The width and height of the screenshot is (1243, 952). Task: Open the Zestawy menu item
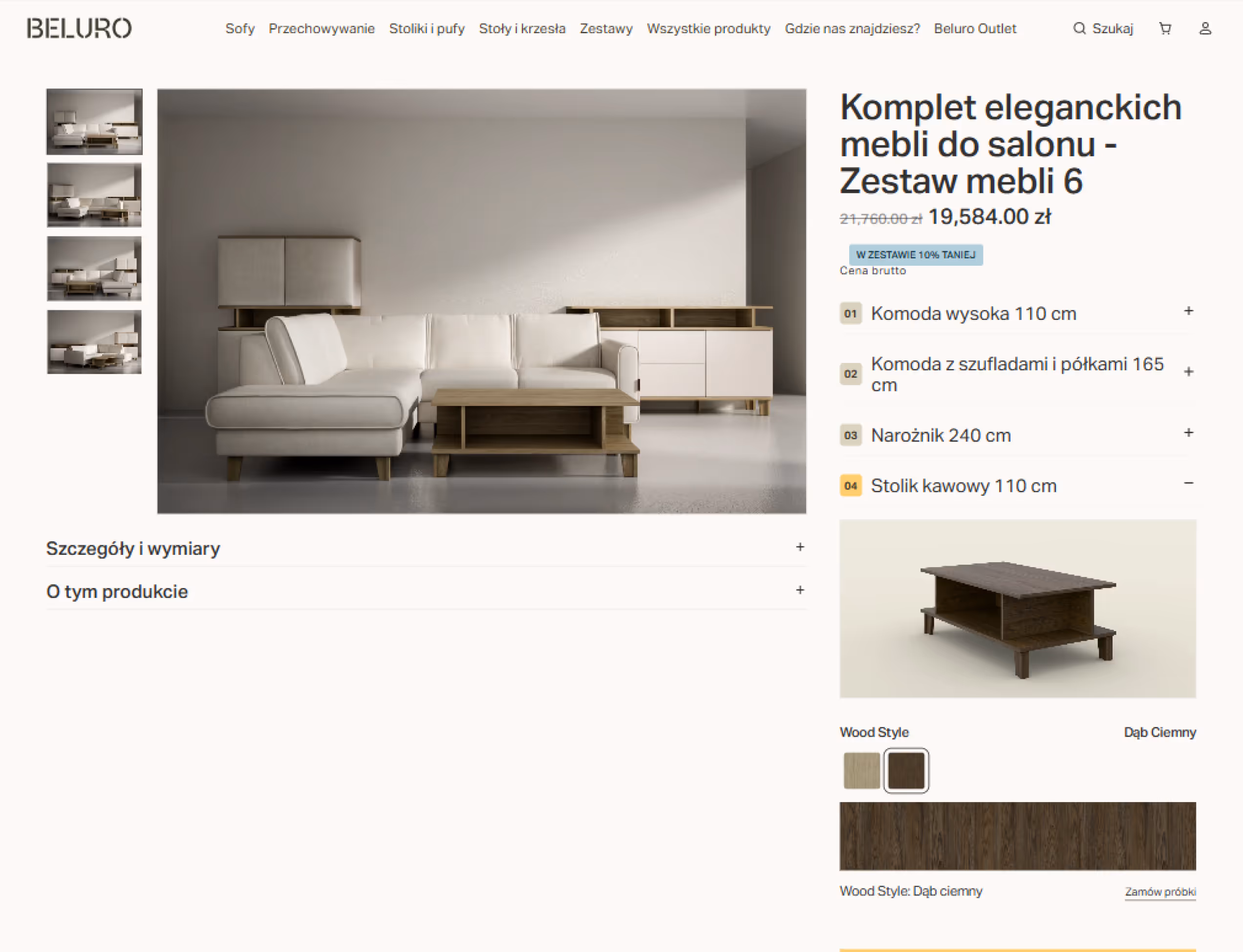[606, 28]
